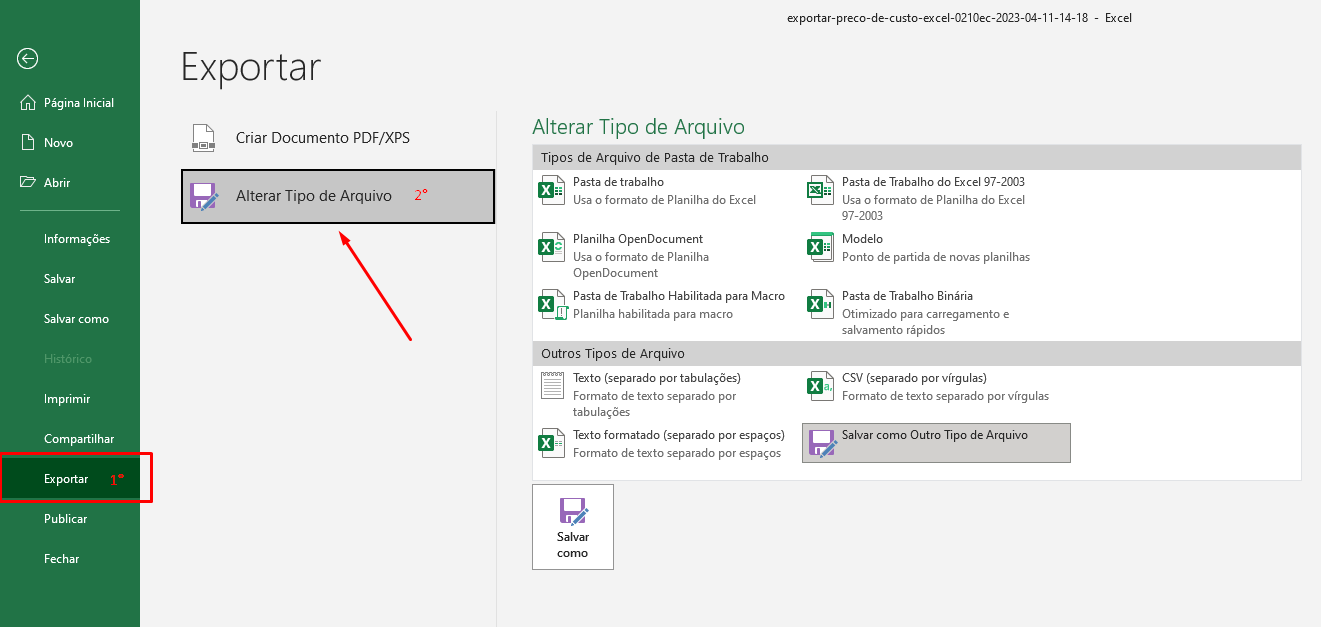This screenshot has height=627, width=1321.
Task: Click the Pasta de Trabalho Binária icon
Action: pos(821,304)
